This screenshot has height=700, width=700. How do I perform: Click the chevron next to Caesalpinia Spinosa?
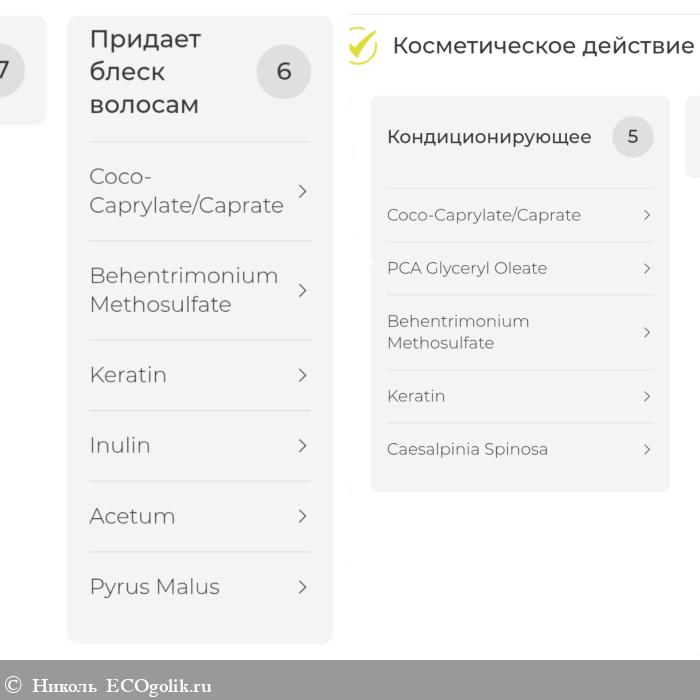(647, 449)
